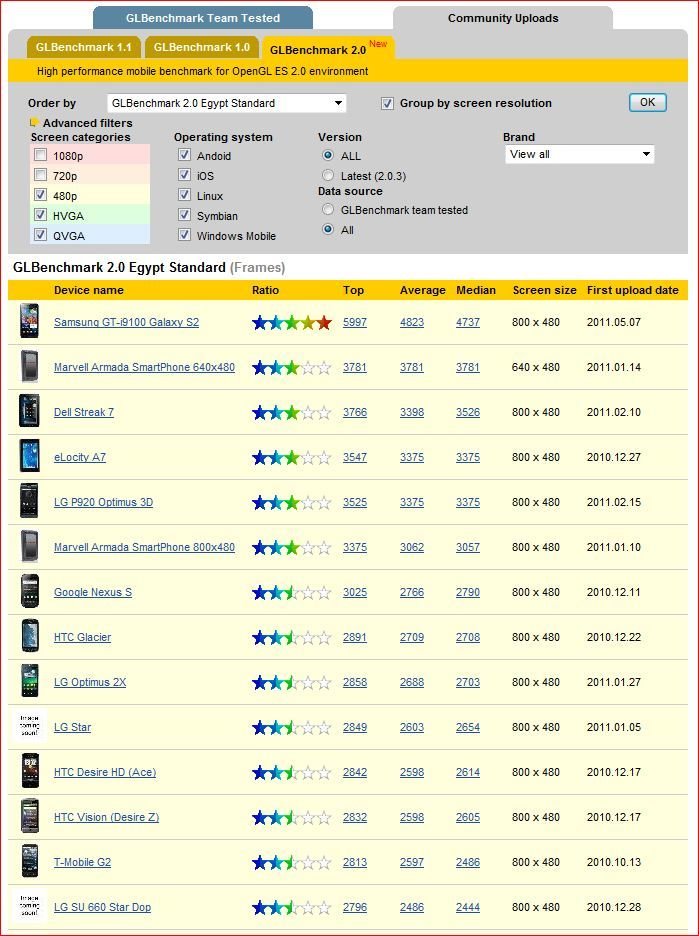Click the Marvell Armada SmartPhone 640x480 device image
Viewport: 699px width, 936px height.
pyautogui.click(x=29, y=367)
